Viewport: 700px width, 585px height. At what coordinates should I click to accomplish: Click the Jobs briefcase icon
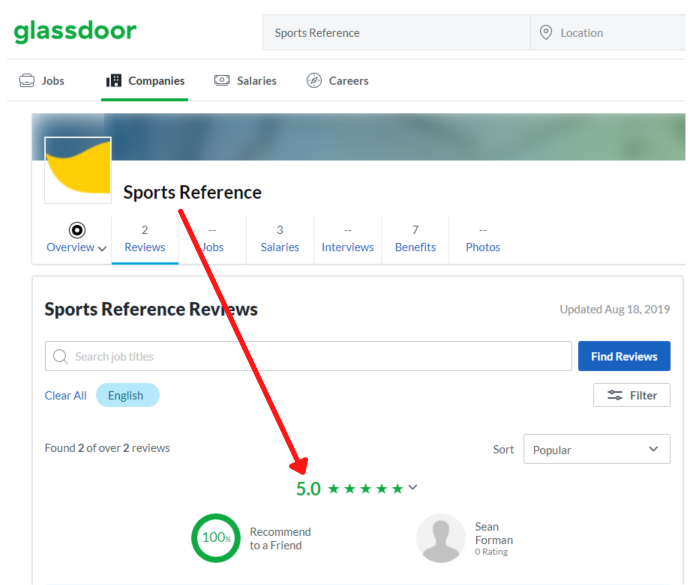[x=27, y=81]
